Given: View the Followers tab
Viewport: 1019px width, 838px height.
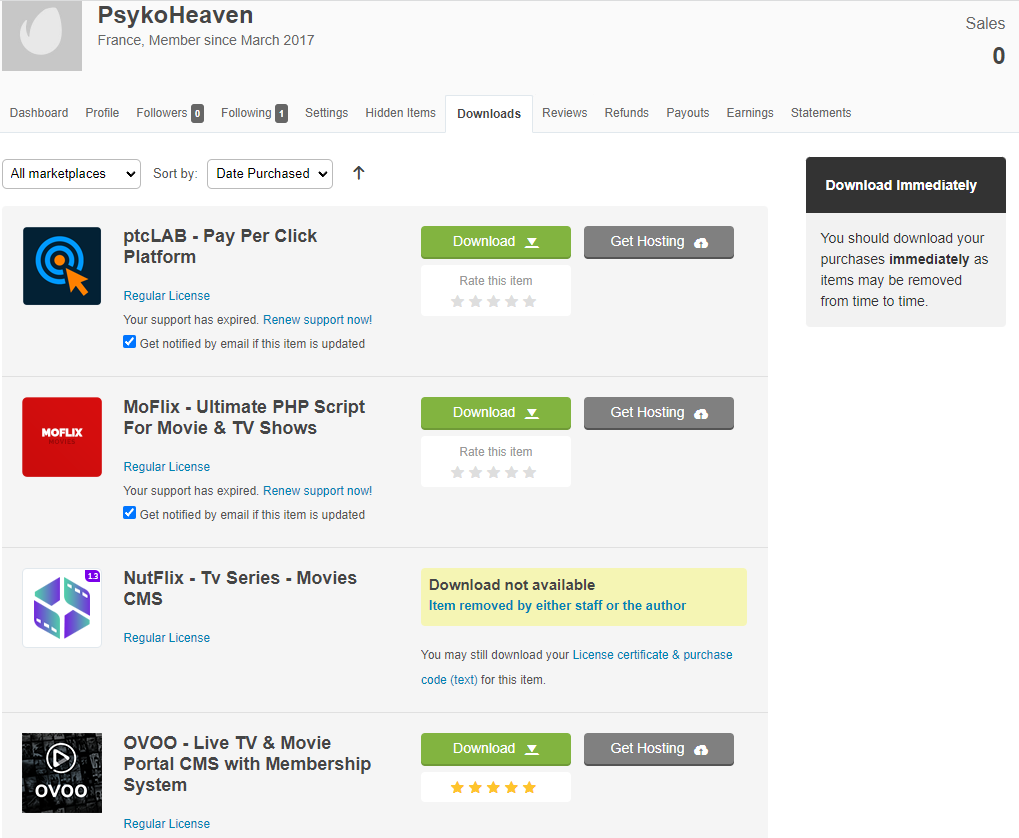Looking at the screenshot, I should tap(170, 113).
